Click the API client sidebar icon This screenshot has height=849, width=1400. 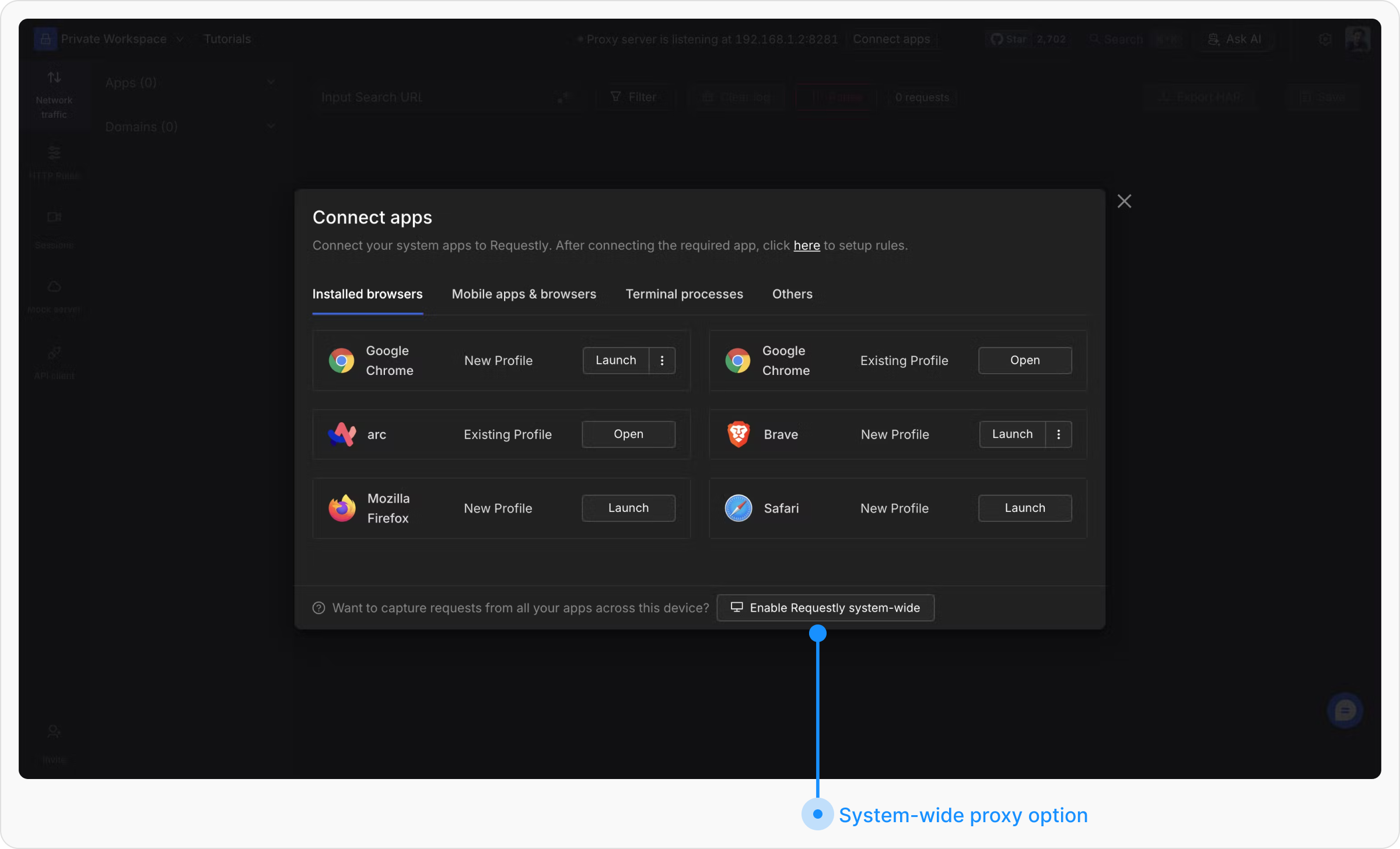pos(54,353)
